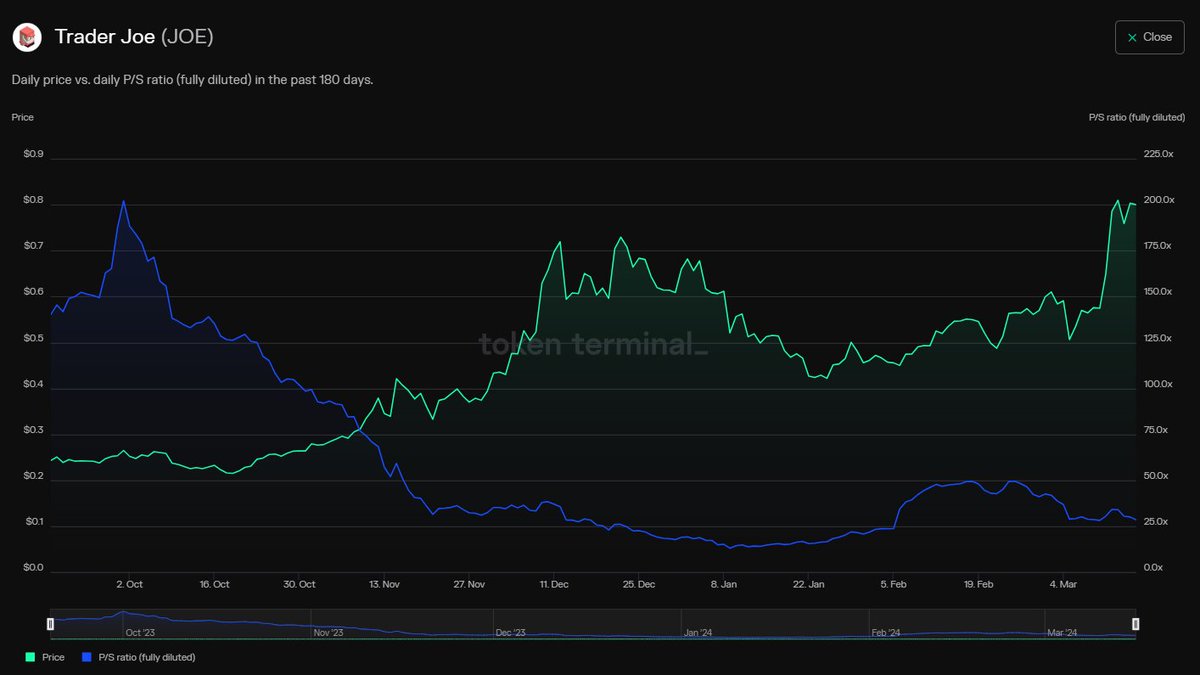Click the Nov '23 marker in range navigator

328,632
